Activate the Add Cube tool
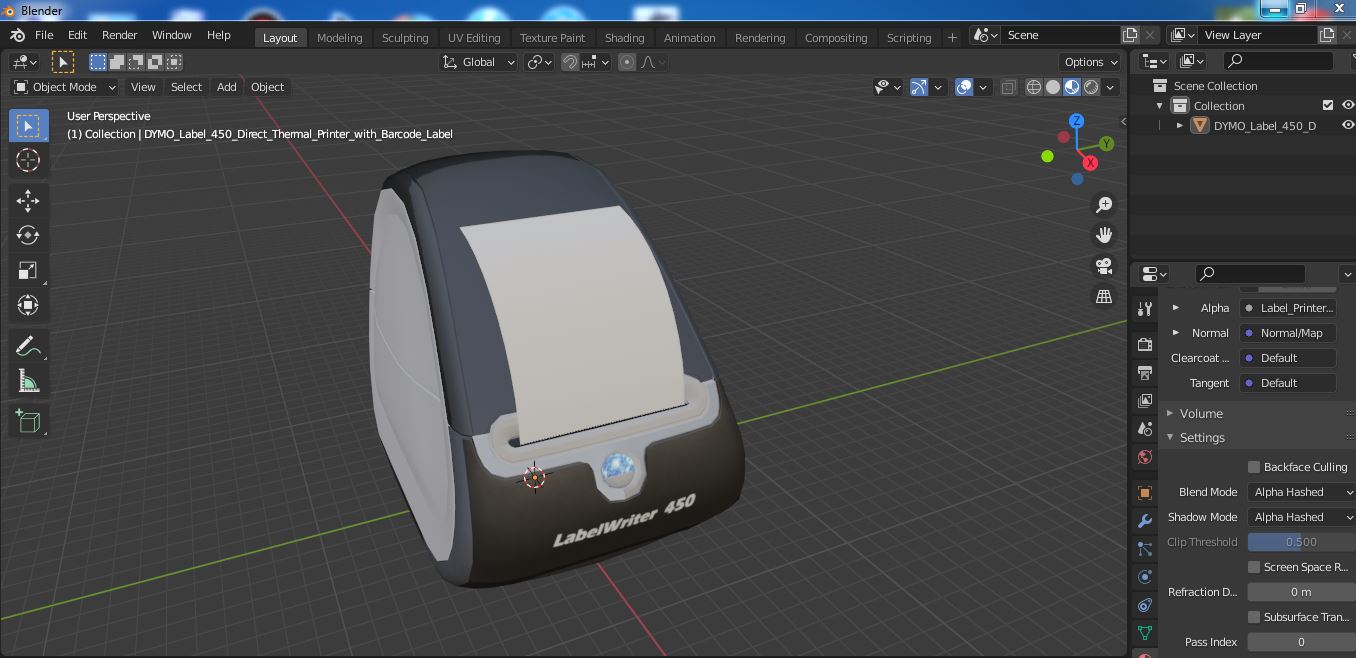This screenshot has width=1356, height=658. tap(28, 421)
